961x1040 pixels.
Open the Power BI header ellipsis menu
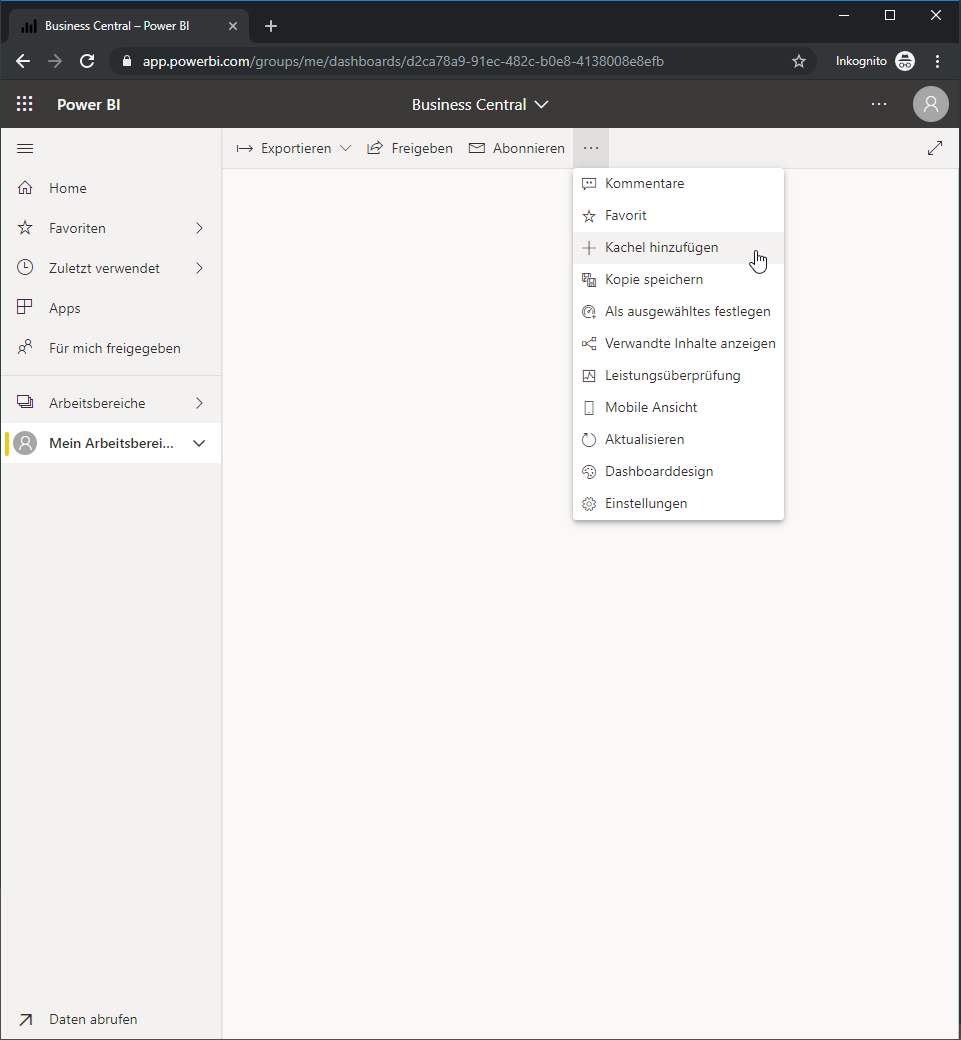point(879,104)
